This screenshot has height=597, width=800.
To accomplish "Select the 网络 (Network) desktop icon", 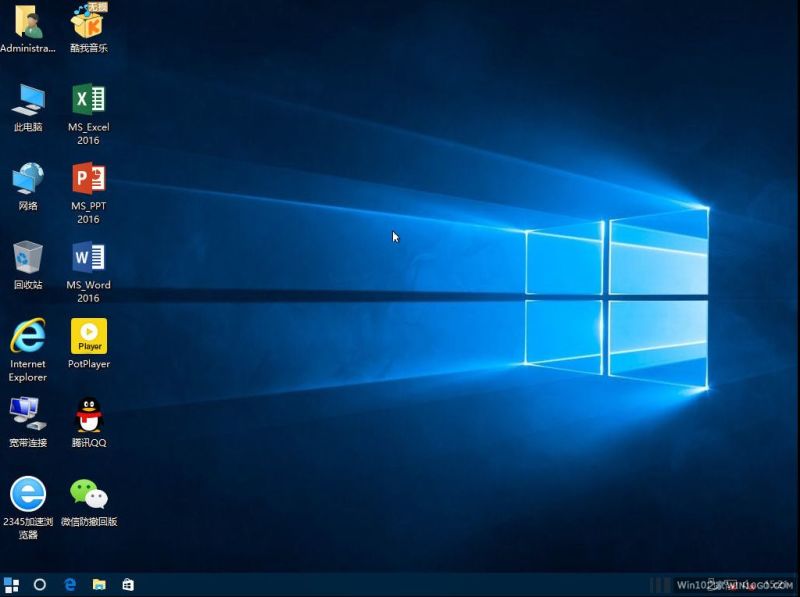I will (x=28, y=179).
